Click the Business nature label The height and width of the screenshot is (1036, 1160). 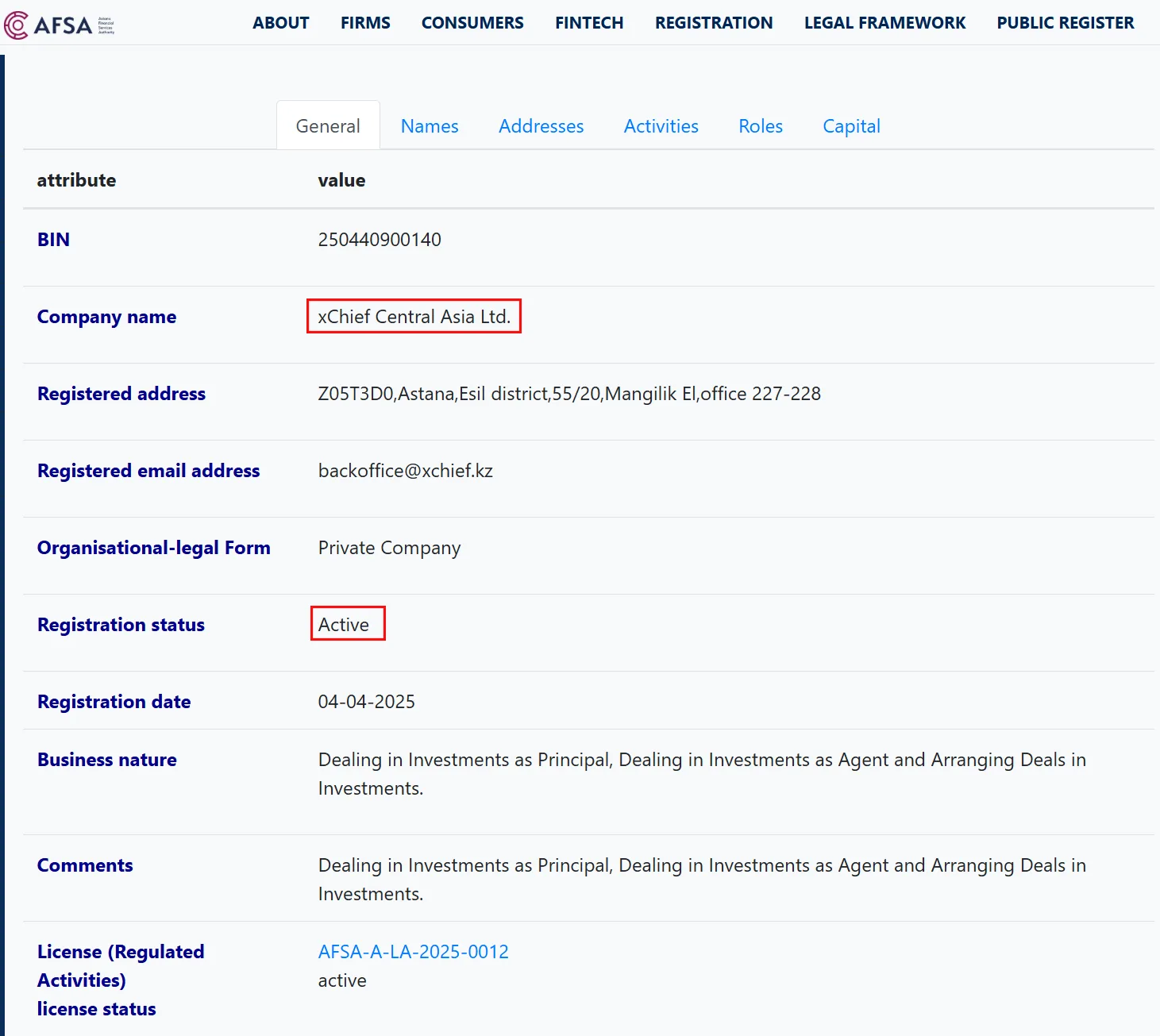click(x=107, y=760)
